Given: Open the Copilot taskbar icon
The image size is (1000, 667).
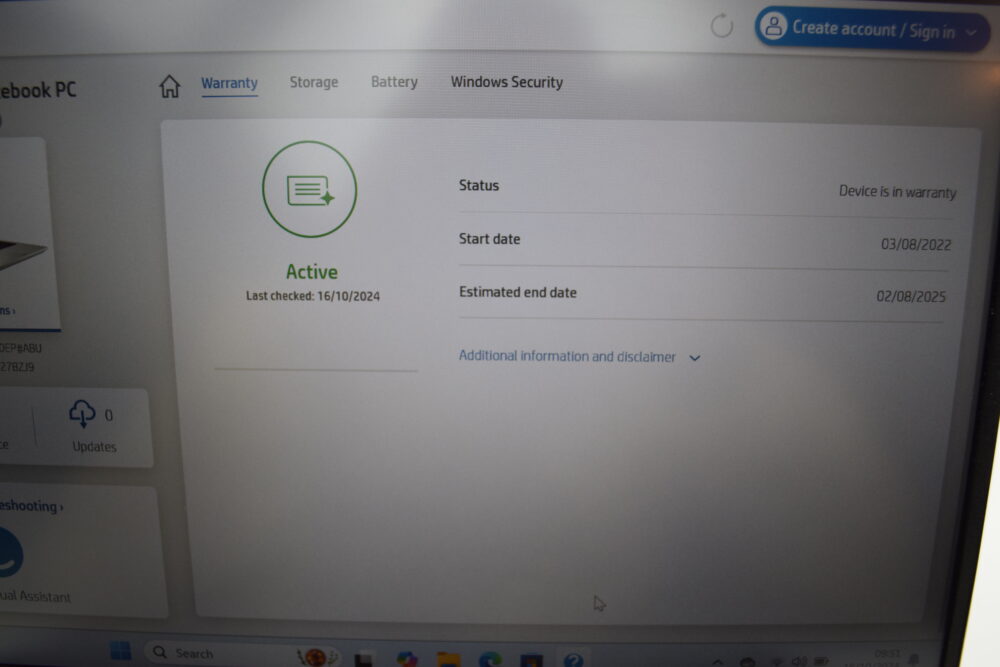Looking at the screenshot, I should 406,659.
